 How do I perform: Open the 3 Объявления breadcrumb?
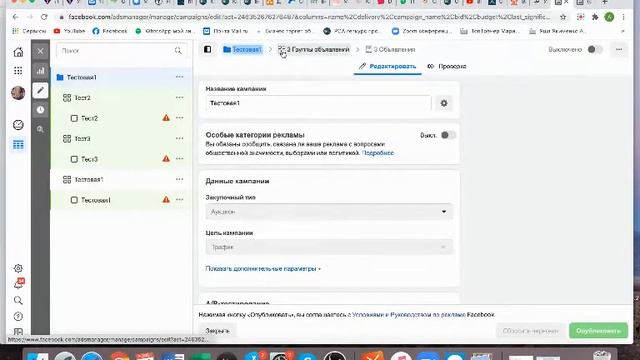390,49
